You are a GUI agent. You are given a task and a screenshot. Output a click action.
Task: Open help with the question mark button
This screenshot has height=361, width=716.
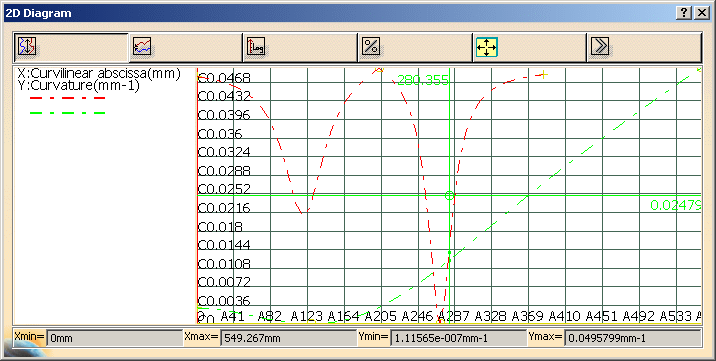[x=683, y=13]
